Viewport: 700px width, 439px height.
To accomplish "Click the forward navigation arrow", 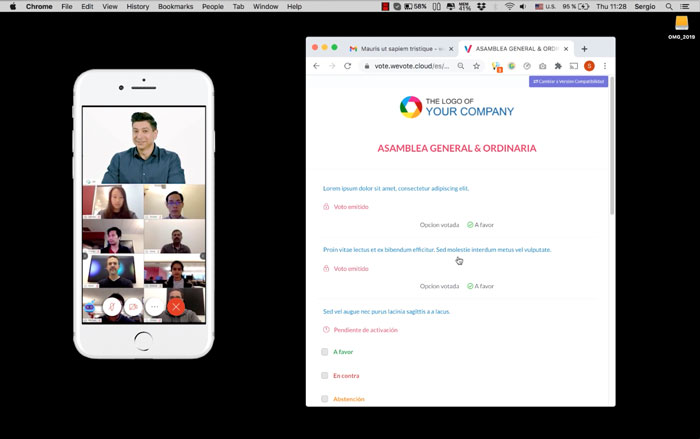I will point(332,66).
